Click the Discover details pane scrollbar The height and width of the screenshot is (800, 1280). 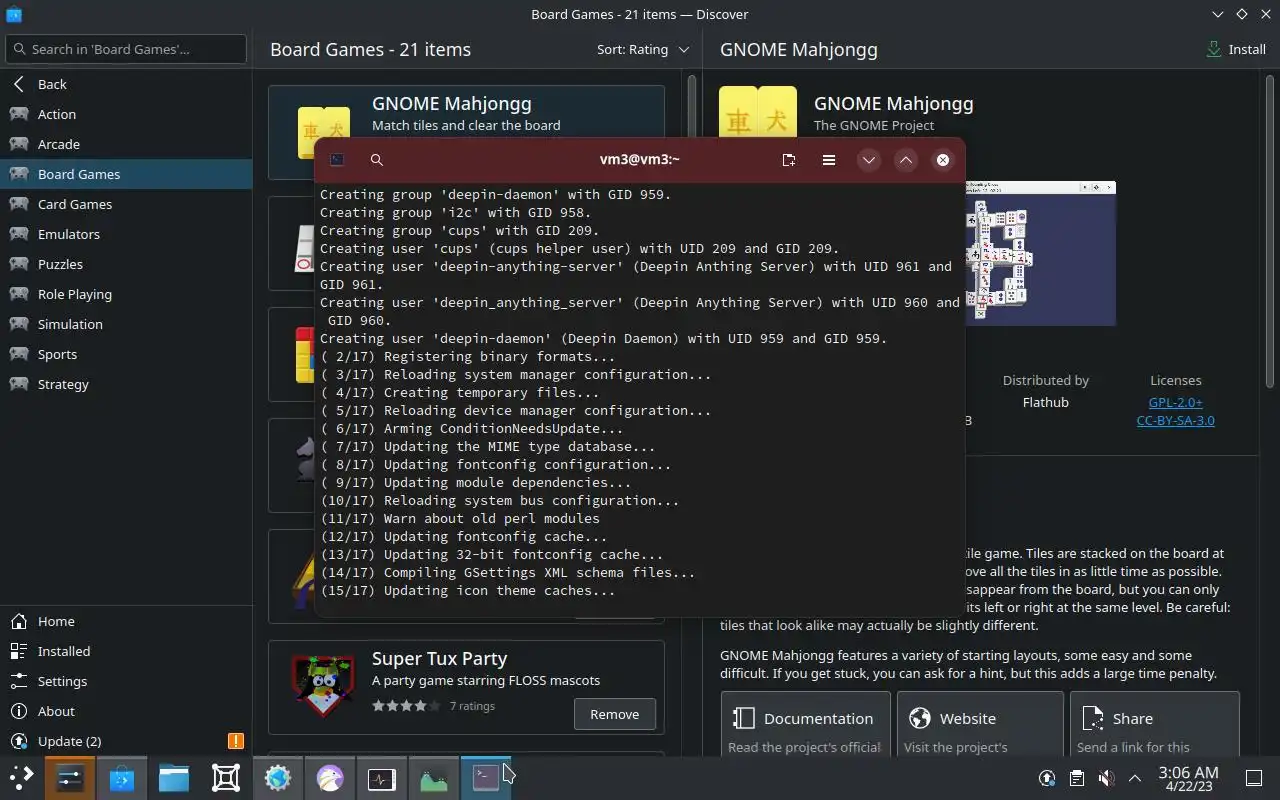tap(1270, 230)
